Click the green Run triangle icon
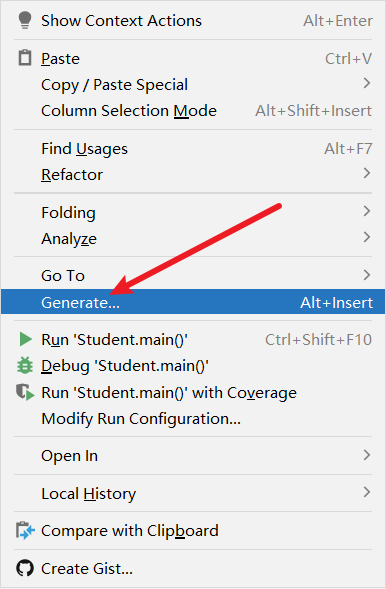Viewport: 386px width, 589px height. pos(25,339)
